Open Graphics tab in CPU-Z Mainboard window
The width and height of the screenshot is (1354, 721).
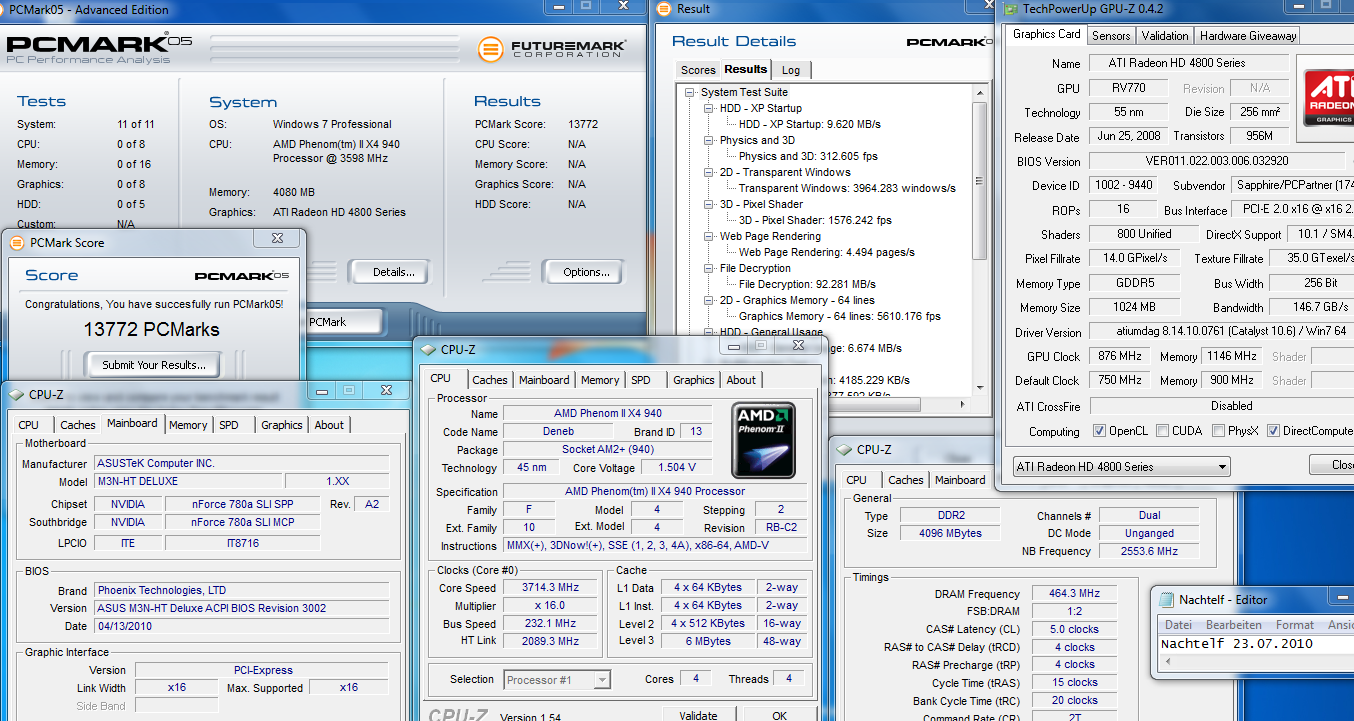pos(282,425)
